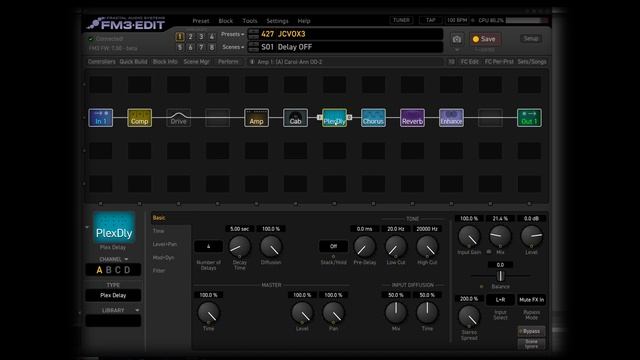The width and height of the screenshot is (640, 360).
Task: Click the preset up/down stepper icon
Action: tap(253, 34)
